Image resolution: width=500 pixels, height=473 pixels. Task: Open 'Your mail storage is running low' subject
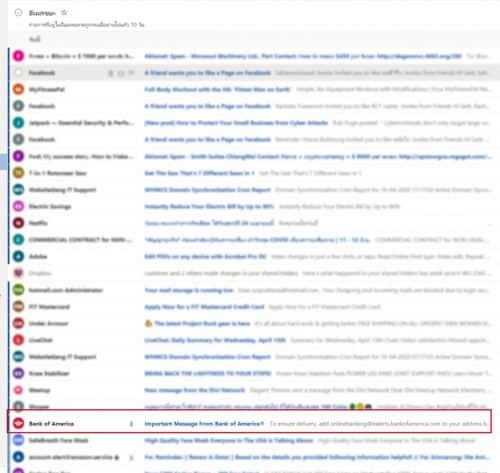189,290
